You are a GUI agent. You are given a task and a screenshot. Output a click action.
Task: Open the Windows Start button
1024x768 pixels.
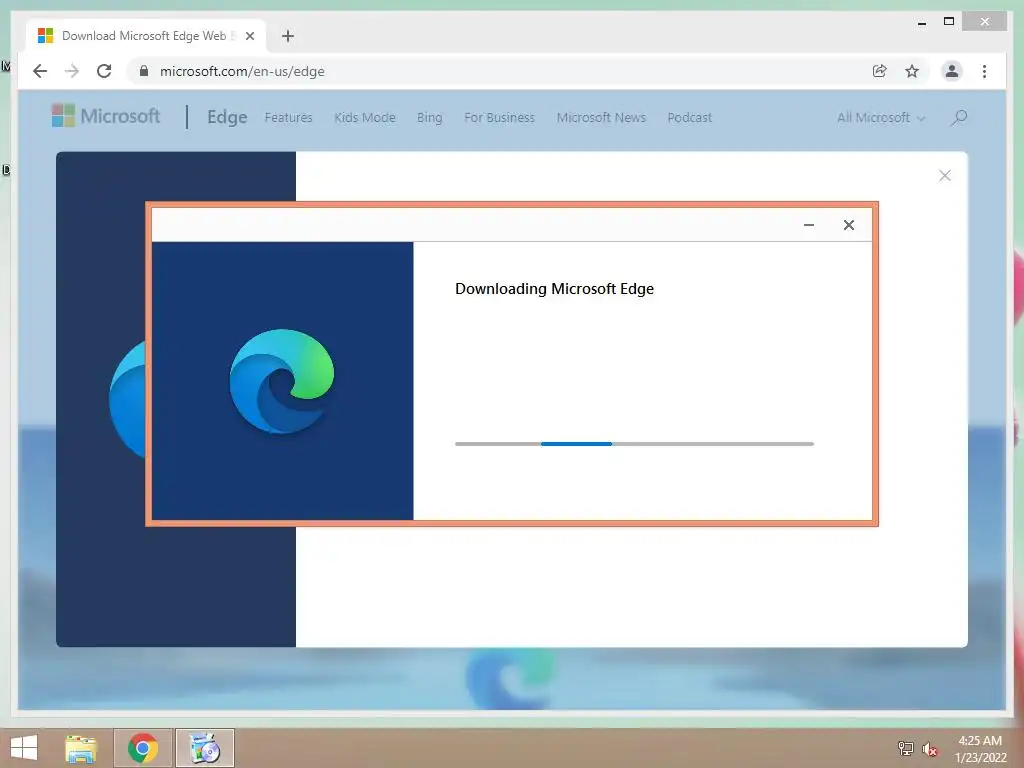coord(24,748)
